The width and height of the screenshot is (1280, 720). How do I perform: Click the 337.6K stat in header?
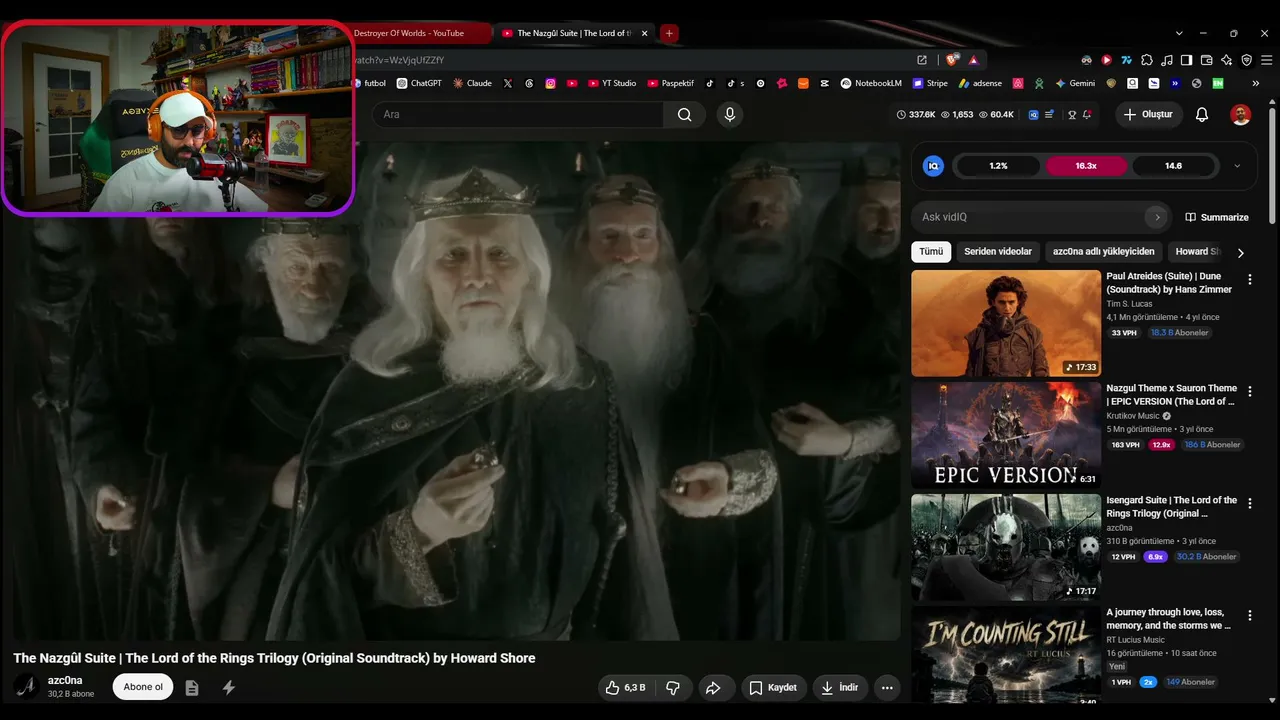pyautogui.click(x=916, y=115)
